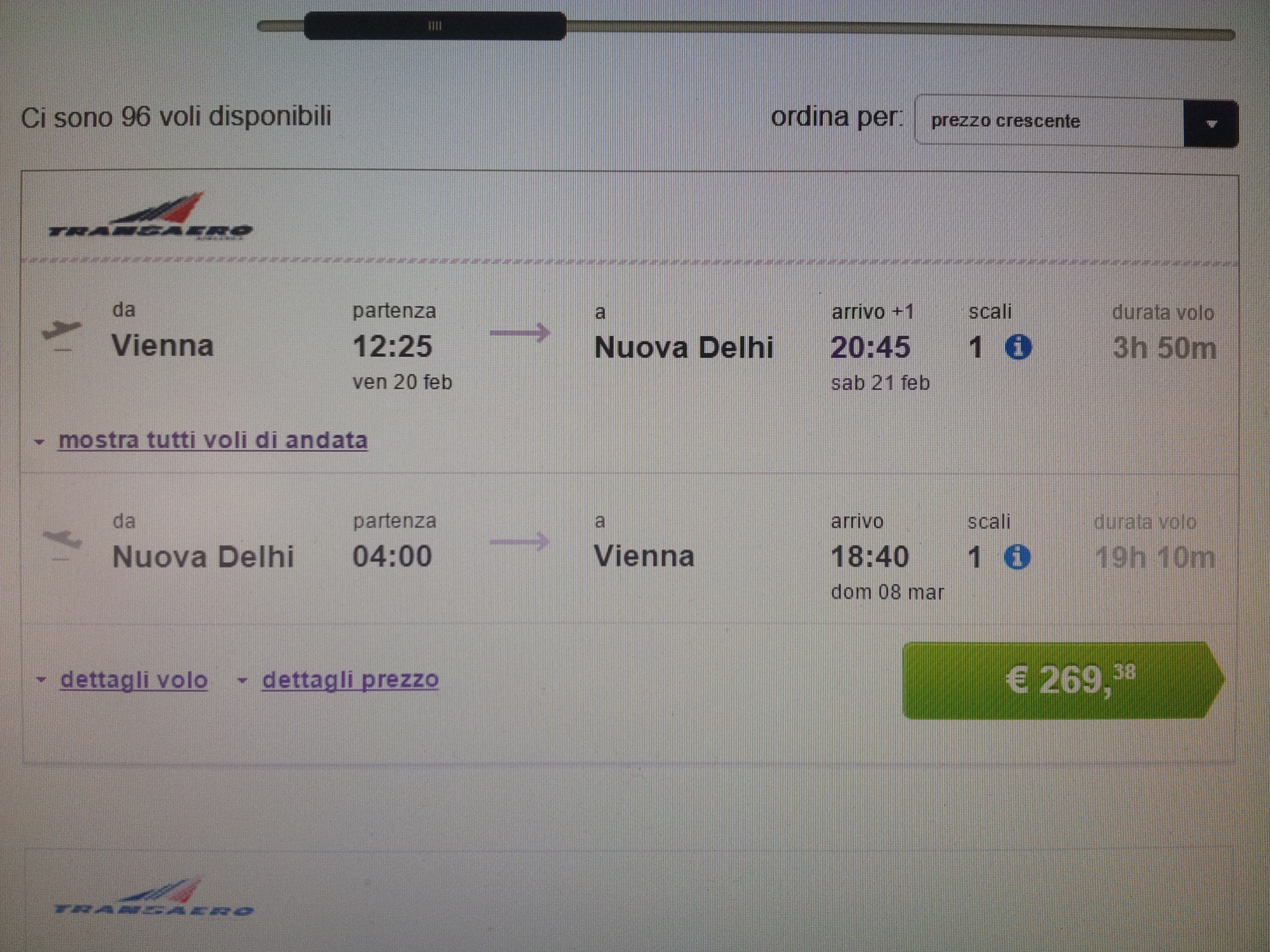Screen dimensions: 1270x952
Task: Click the slider track right of the handle
Action: click(900, 29)
